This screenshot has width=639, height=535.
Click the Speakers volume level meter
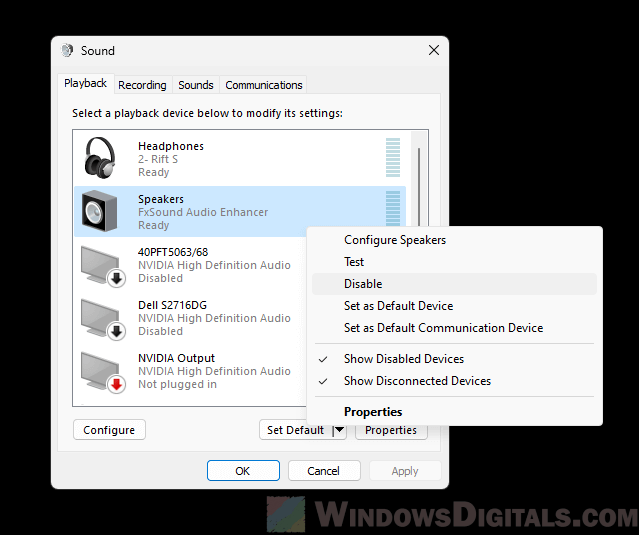coord(393,208)
